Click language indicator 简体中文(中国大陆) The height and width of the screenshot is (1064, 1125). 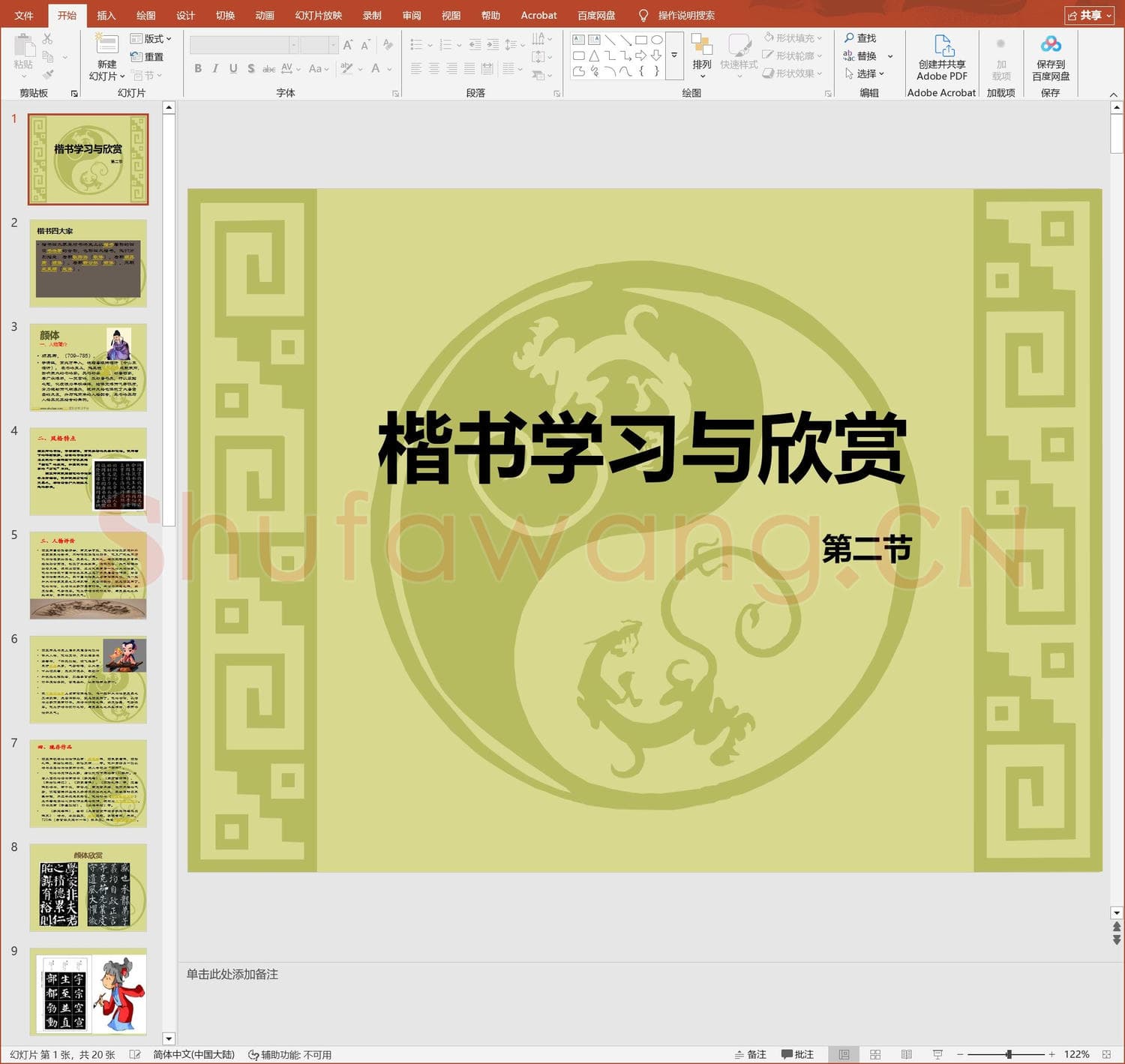[x=193, y=1054]
